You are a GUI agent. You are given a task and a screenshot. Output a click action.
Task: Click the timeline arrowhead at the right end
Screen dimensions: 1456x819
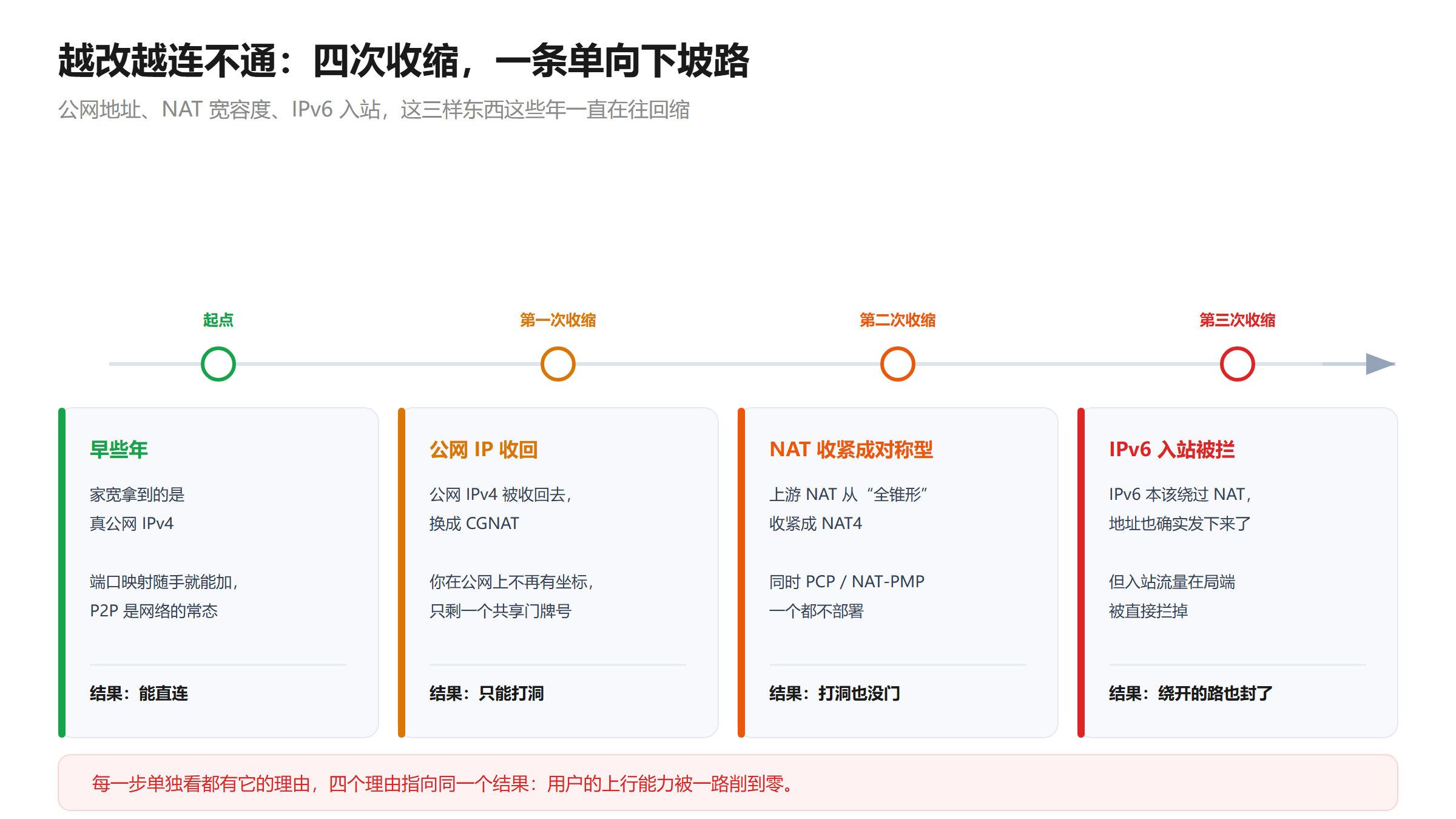pyautogui.click(x=1380, y=364)
